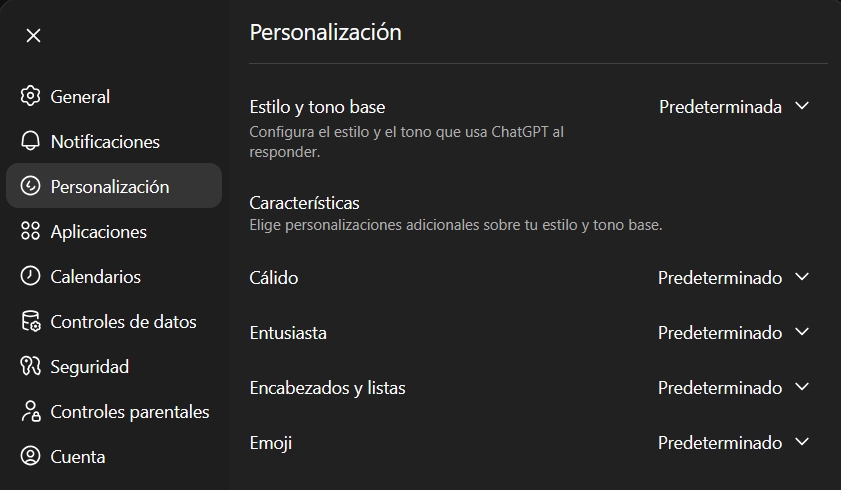
Task: Click the Aplicaciones grid icon
Action: tap(31, 232)
